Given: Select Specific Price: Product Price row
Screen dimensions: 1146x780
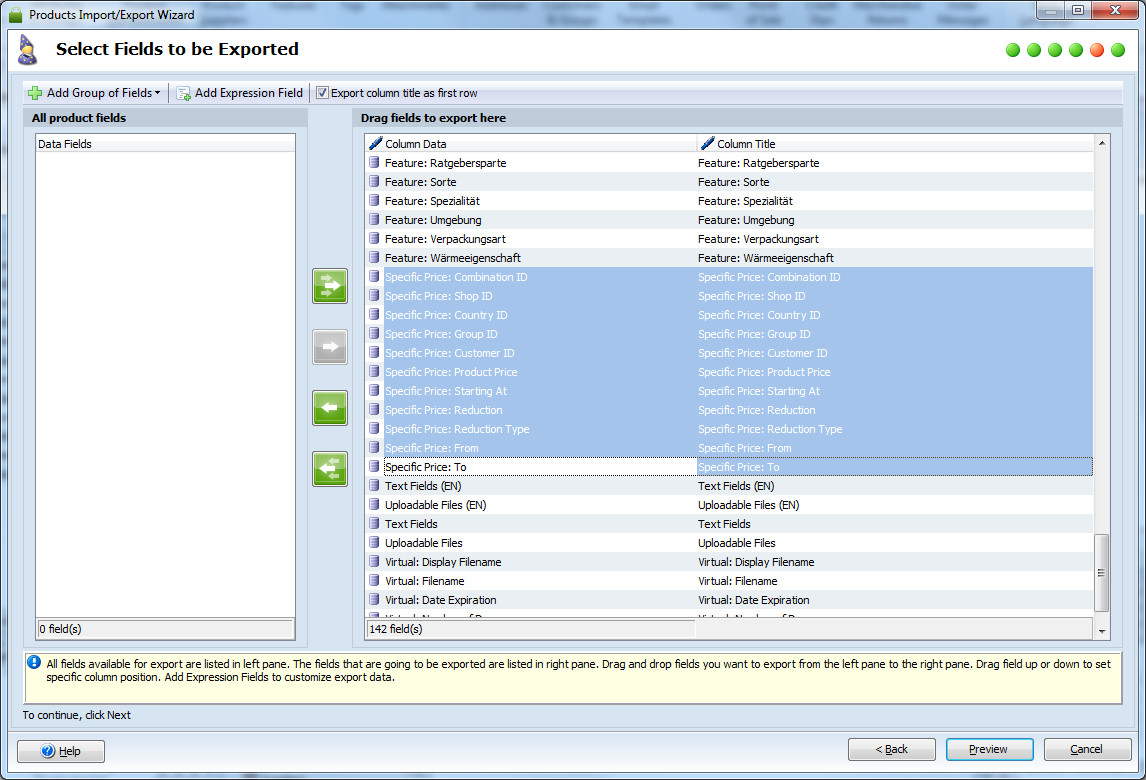Looking at the screenshot, I should [729, 371].
